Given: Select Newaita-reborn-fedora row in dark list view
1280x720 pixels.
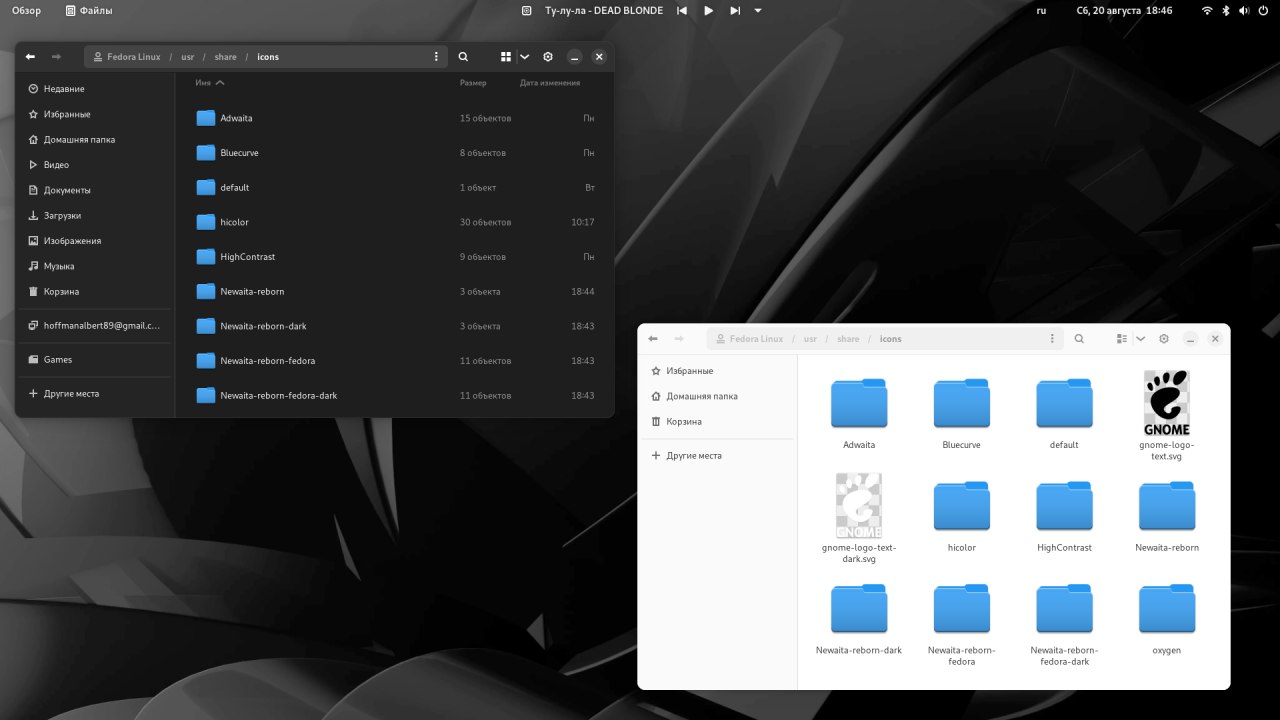Looking at the screenshot, I should pyautogui.click(x=395, y=361).
